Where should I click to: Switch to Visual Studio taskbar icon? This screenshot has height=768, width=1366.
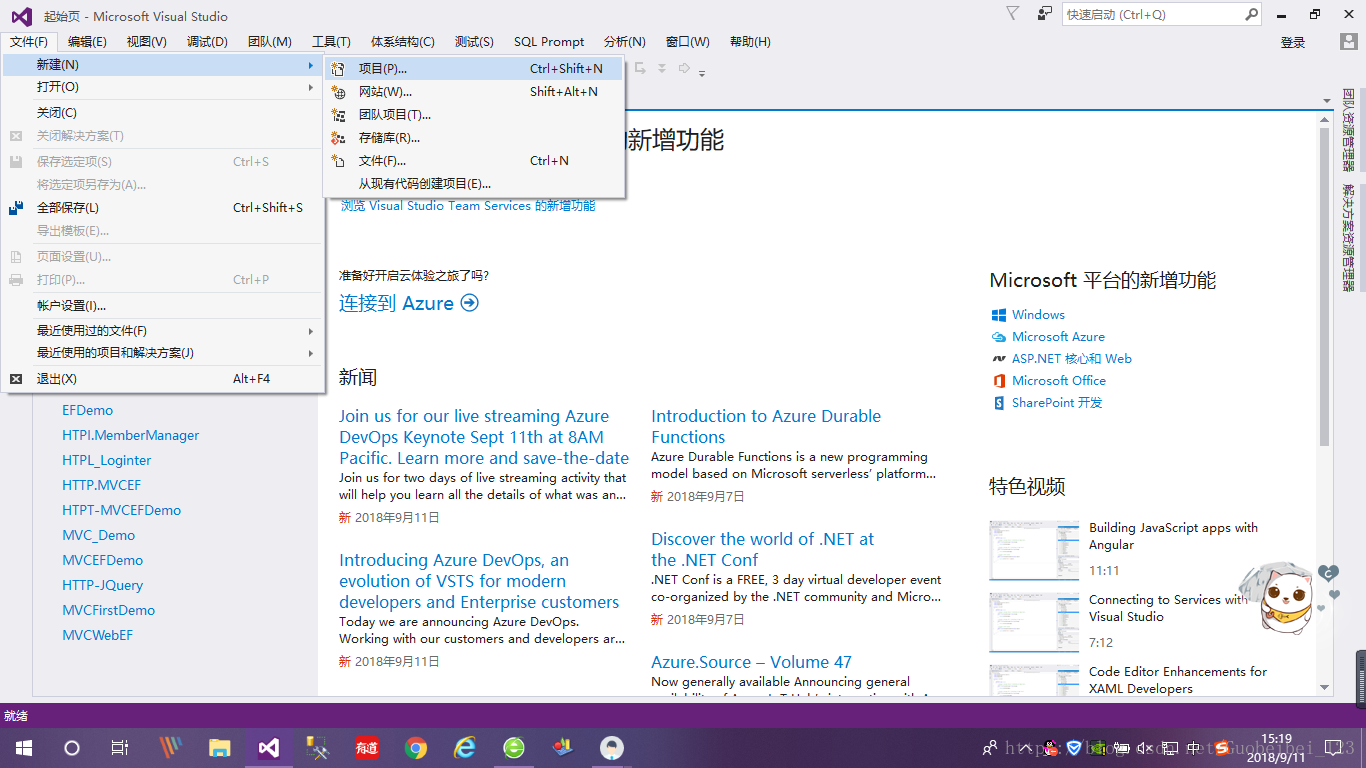tap(269, 748)
